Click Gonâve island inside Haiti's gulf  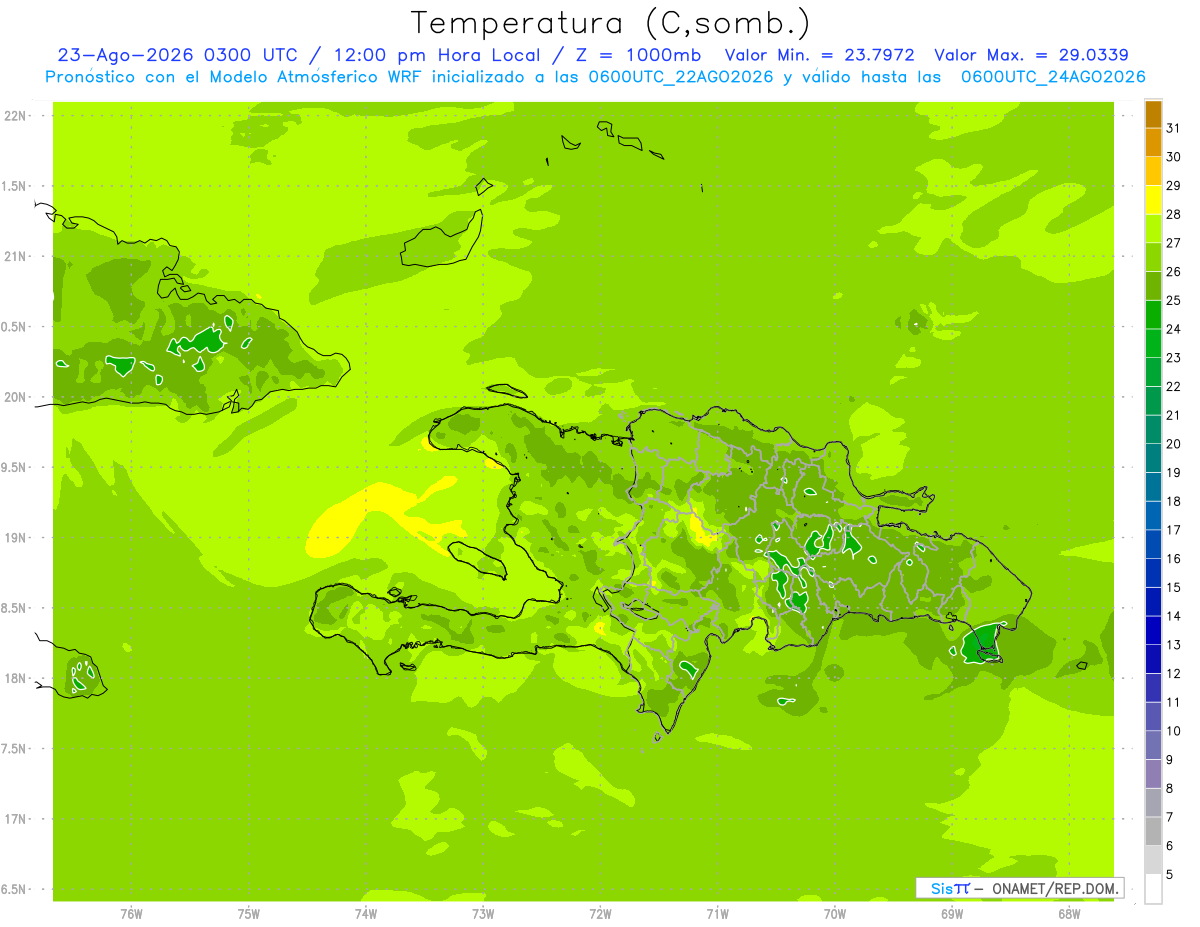(x=476, y=558)
